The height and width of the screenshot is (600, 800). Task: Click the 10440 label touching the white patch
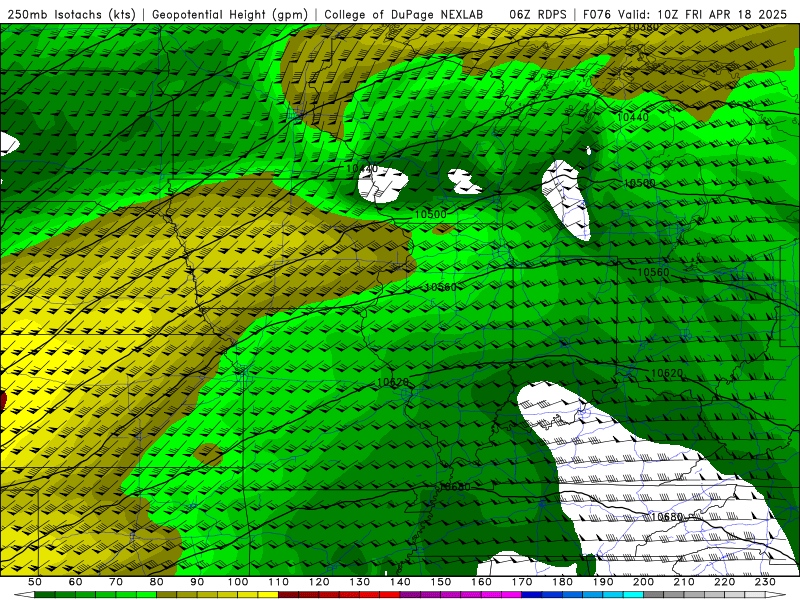362,168
